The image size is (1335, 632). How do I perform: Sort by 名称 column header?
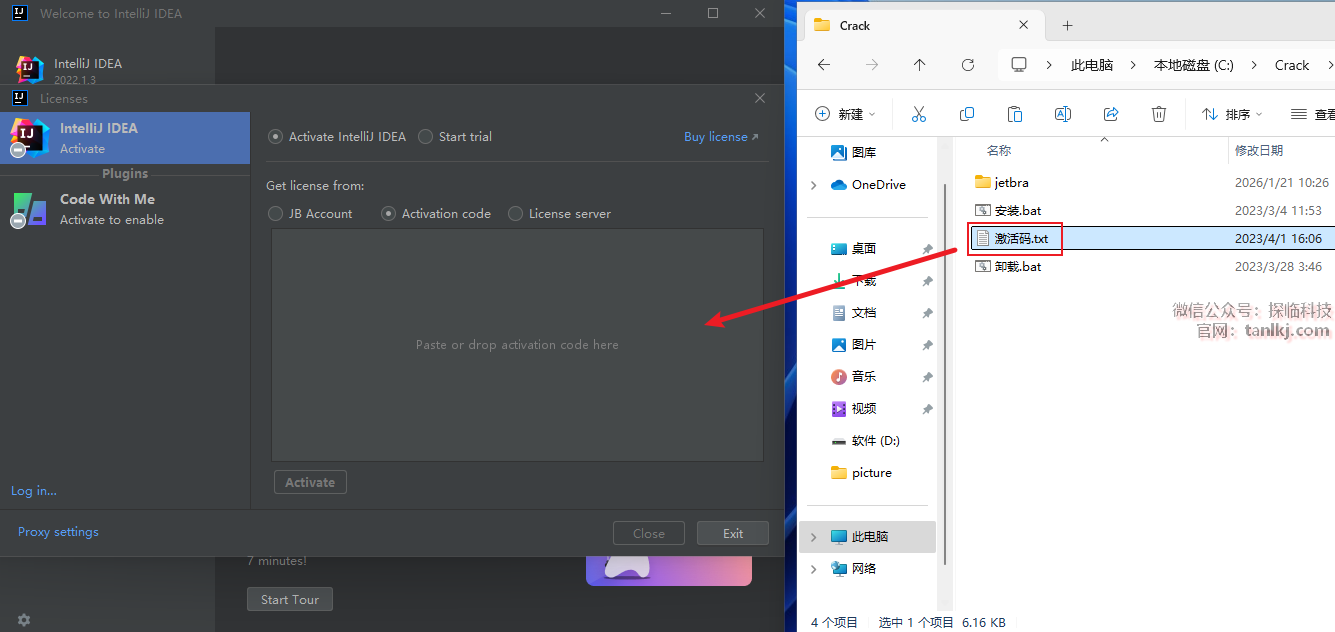(999, 150)
